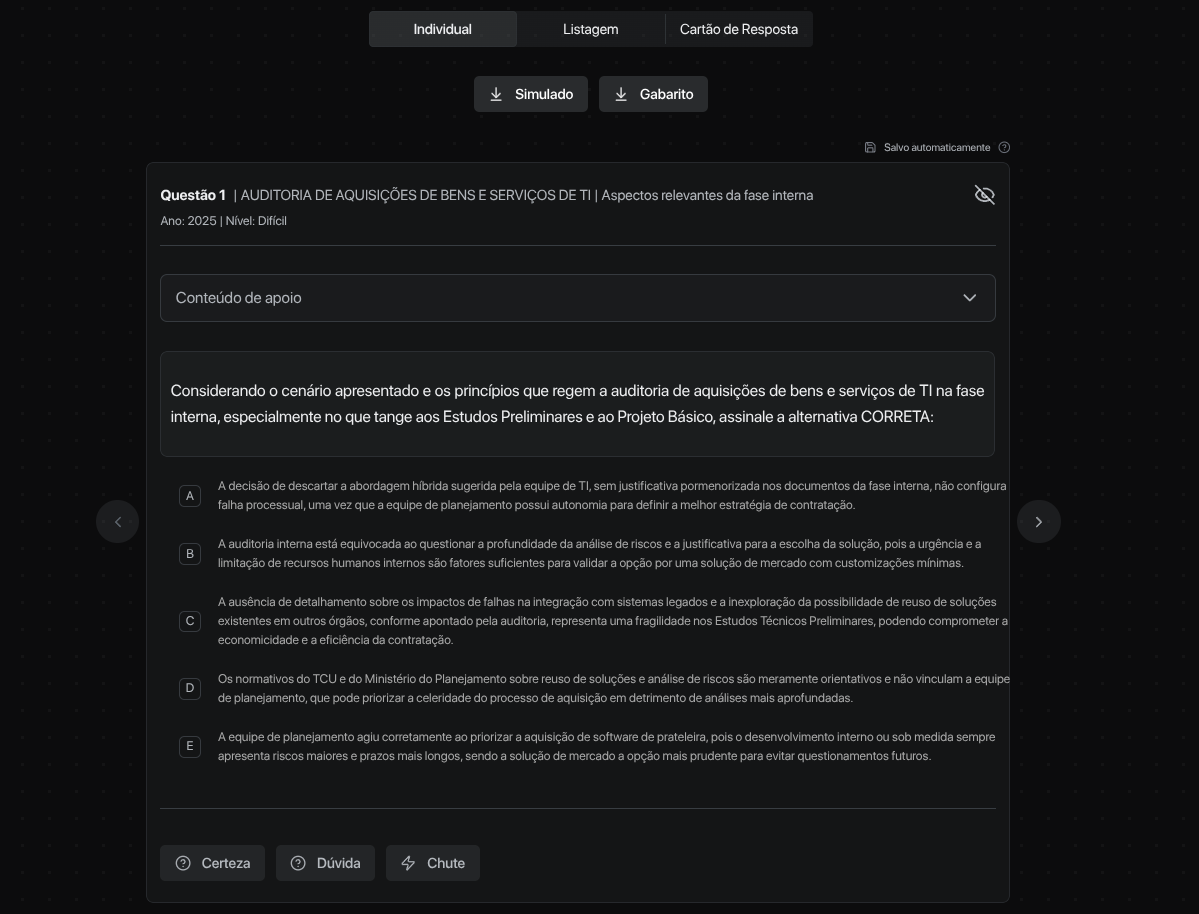Mark the answer as Dúvida
This screenshot has height=914, width=1199.
325,863
